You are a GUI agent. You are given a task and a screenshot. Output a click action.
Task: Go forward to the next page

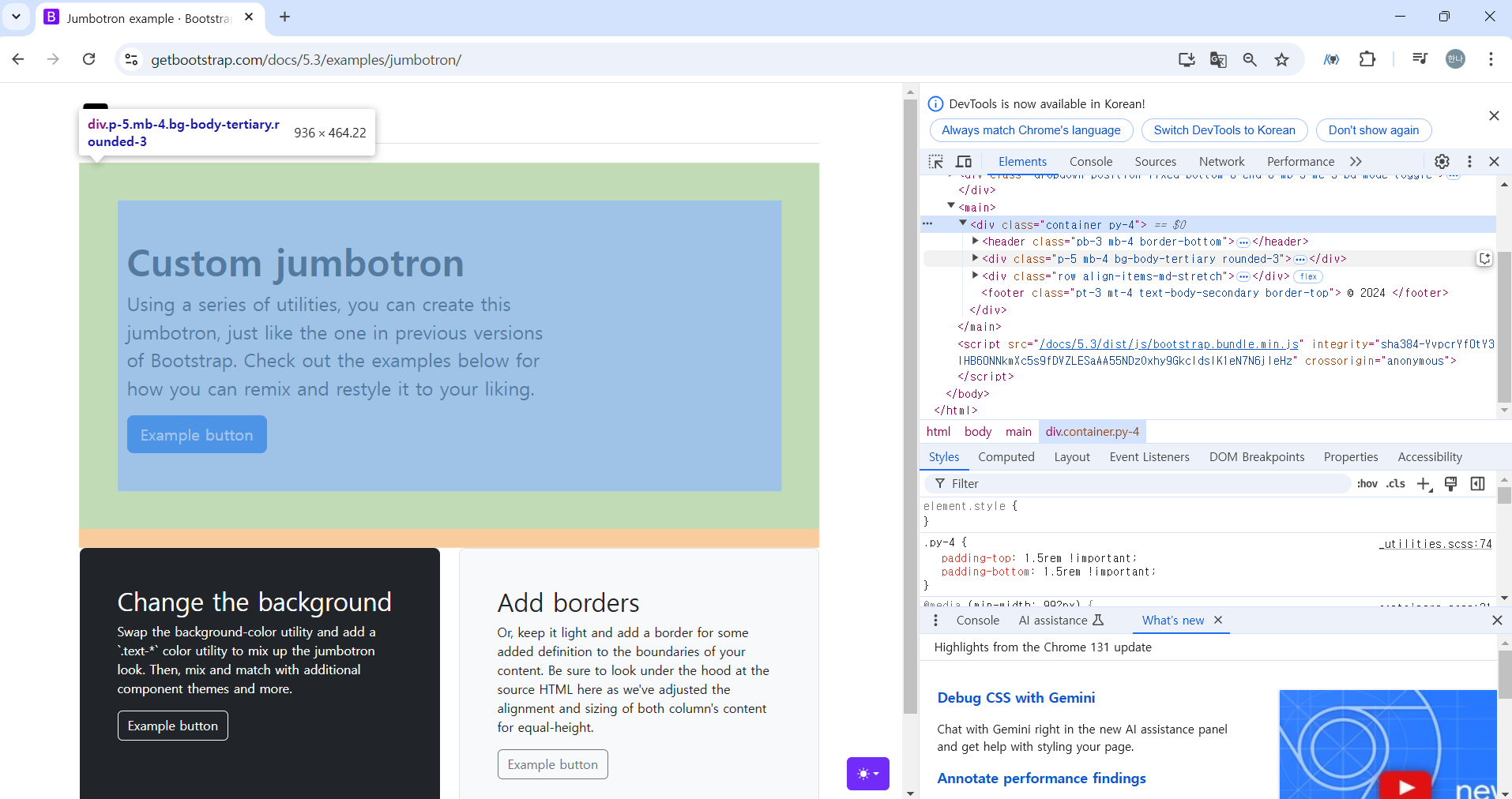[x=53, y=59]
